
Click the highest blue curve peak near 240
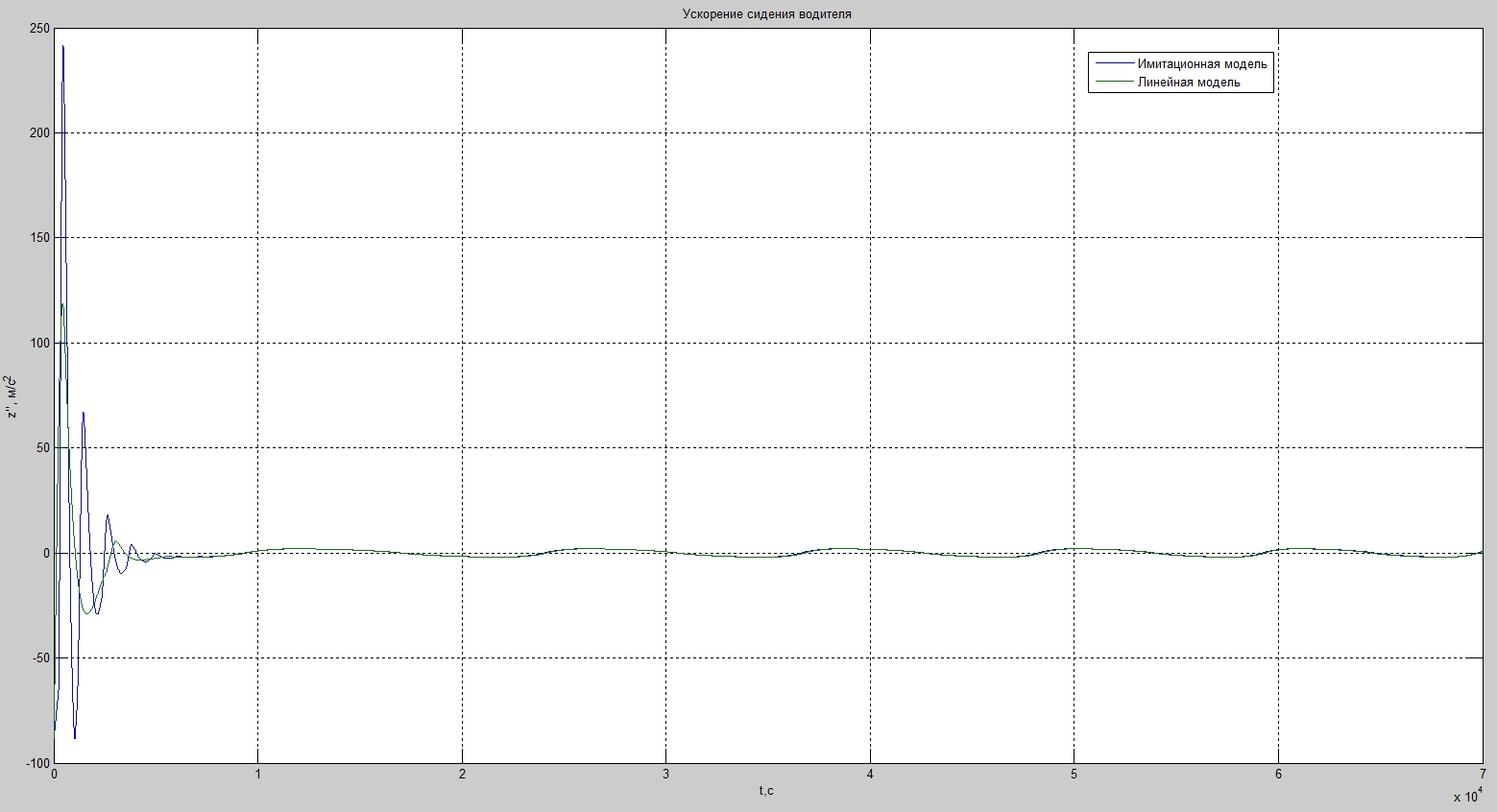pos(63,46)
